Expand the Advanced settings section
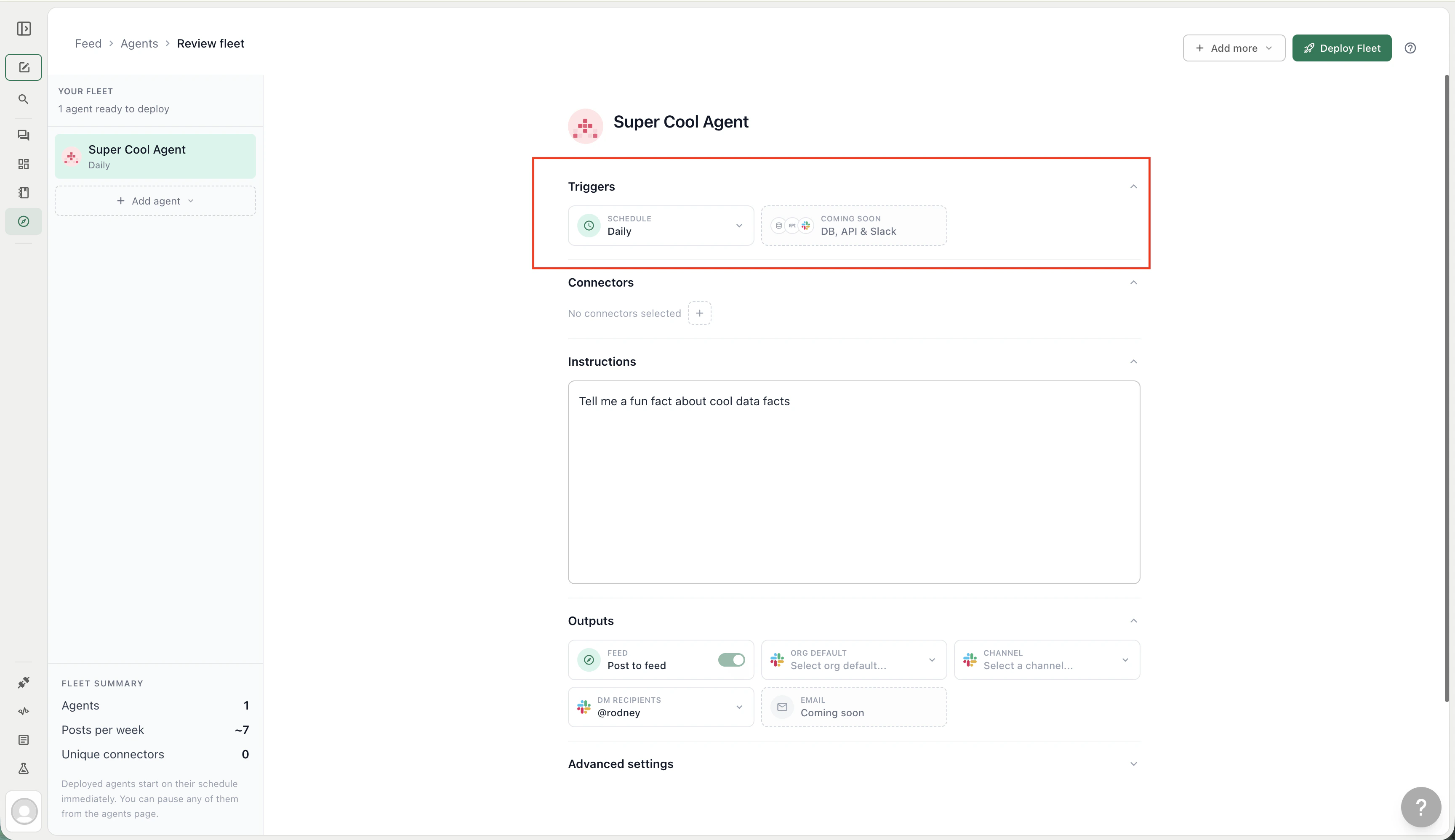The height and width of the screenshot is (840, 1455). click(x=853, y=764)
